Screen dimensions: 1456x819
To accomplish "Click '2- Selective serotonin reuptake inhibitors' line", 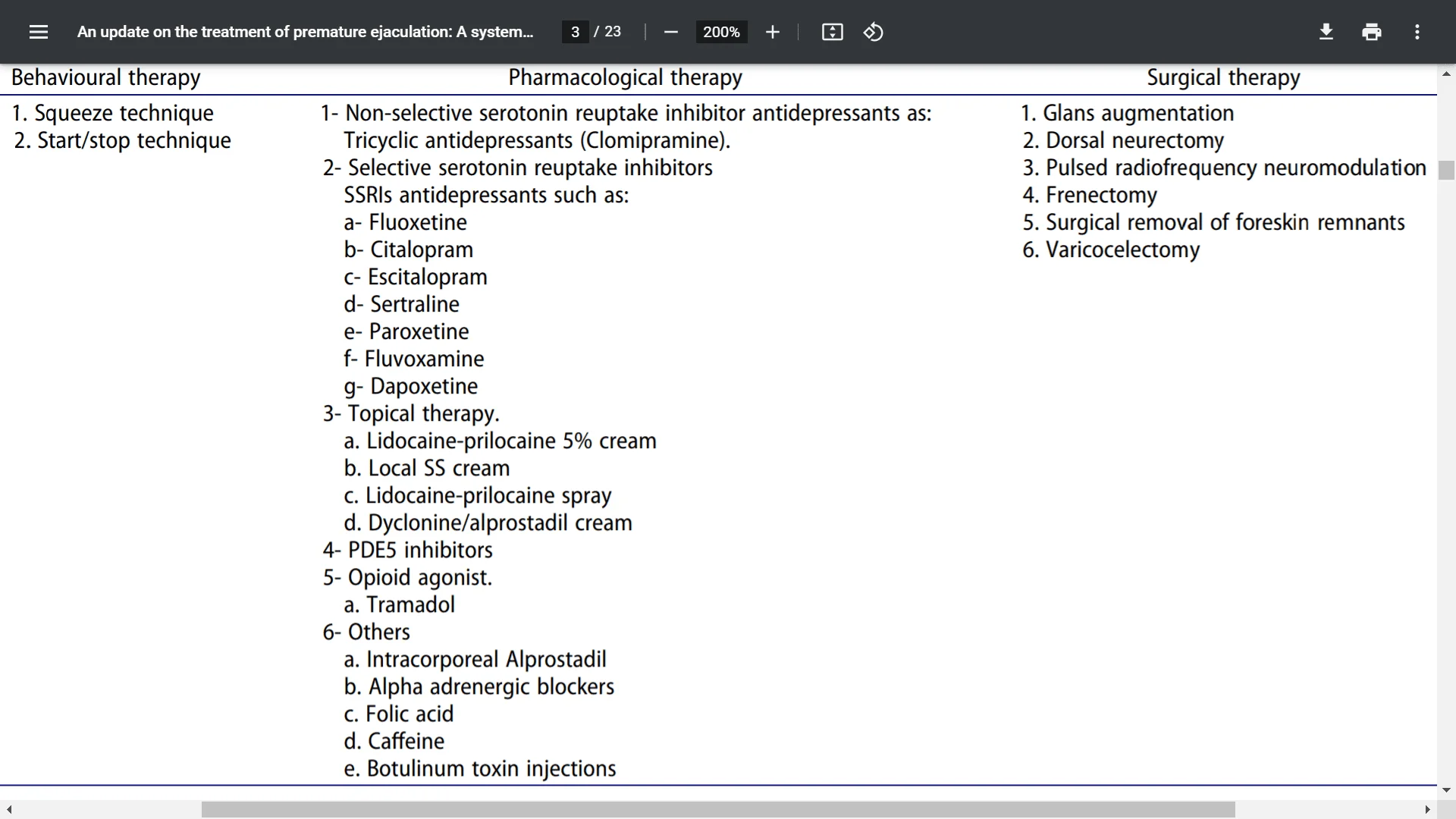I will point(518,168).
